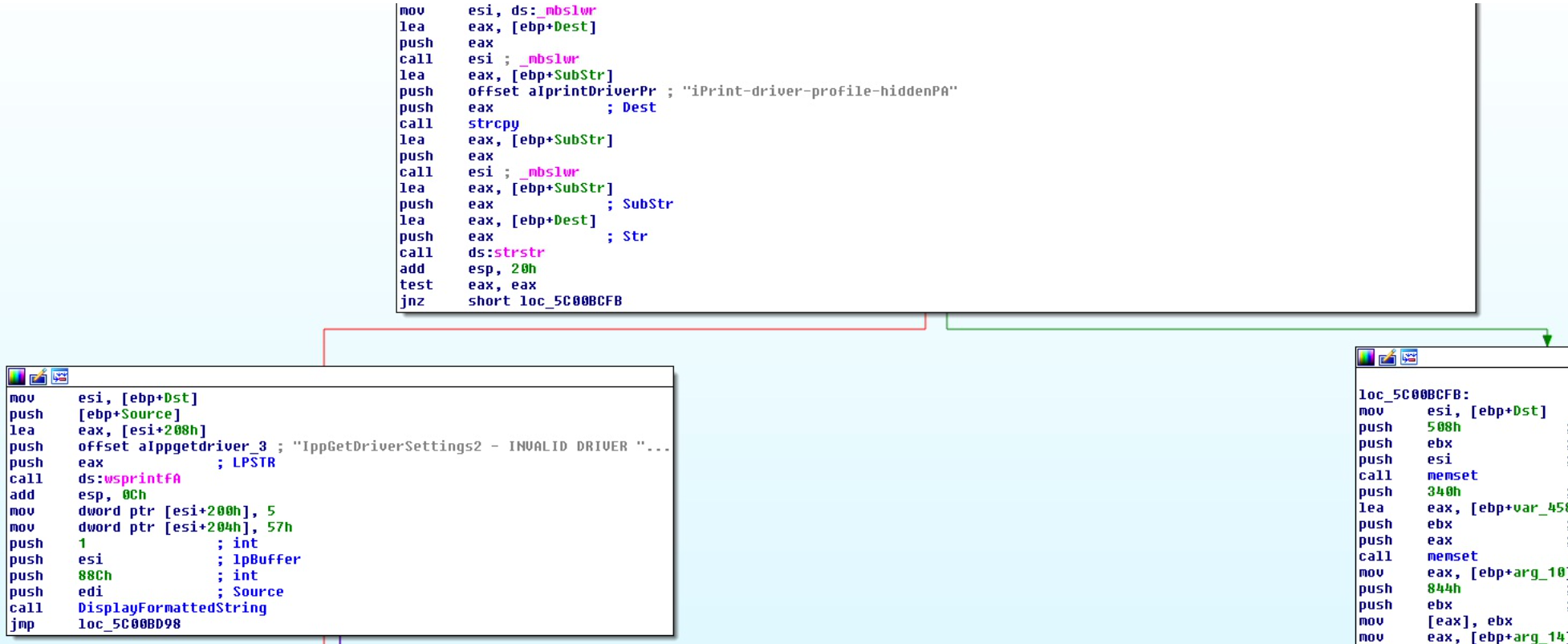The image size is (1568, 644).
Task: Select the "lea eax, [esi+208h]" line
Action: [108, 430]
